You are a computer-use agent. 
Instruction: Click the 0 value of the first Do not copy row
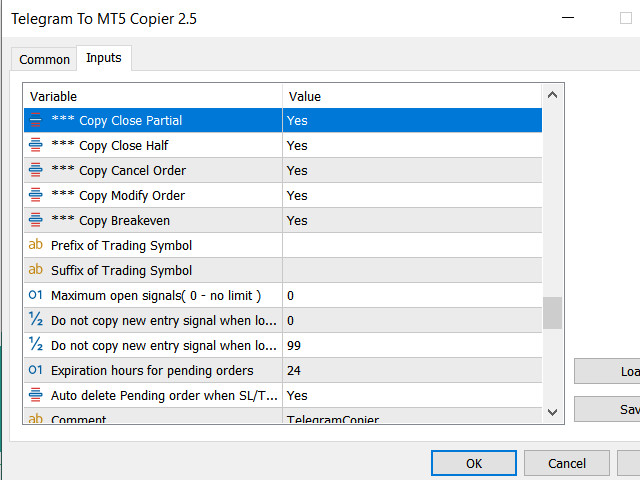(412, 320)
